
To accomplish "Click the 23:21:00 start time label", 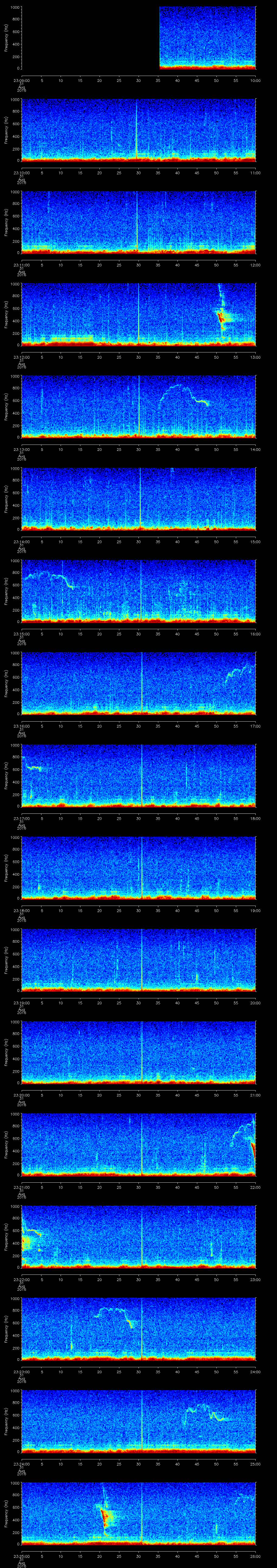I will pyautogui.click(x=21, y=1187).
